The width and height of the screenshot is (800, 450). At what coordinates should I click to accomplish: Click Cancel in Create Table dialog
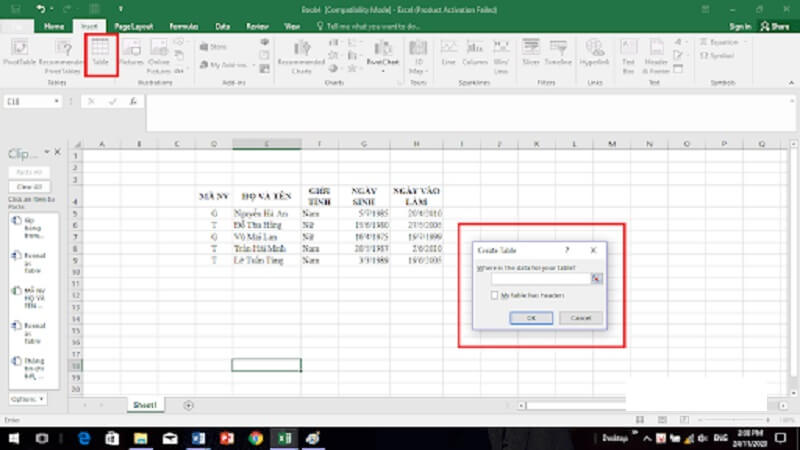[580, 318]
